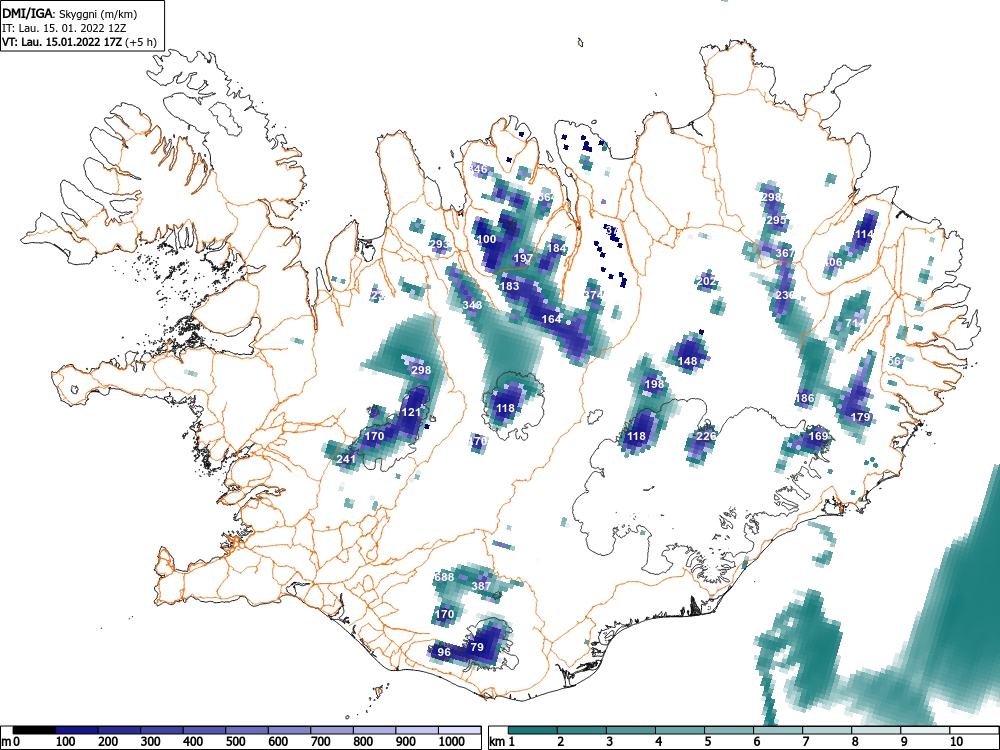Click km legend tick label '2'
The width and height of the screenshot is (1000, 750).
click(x=561, y=742)
